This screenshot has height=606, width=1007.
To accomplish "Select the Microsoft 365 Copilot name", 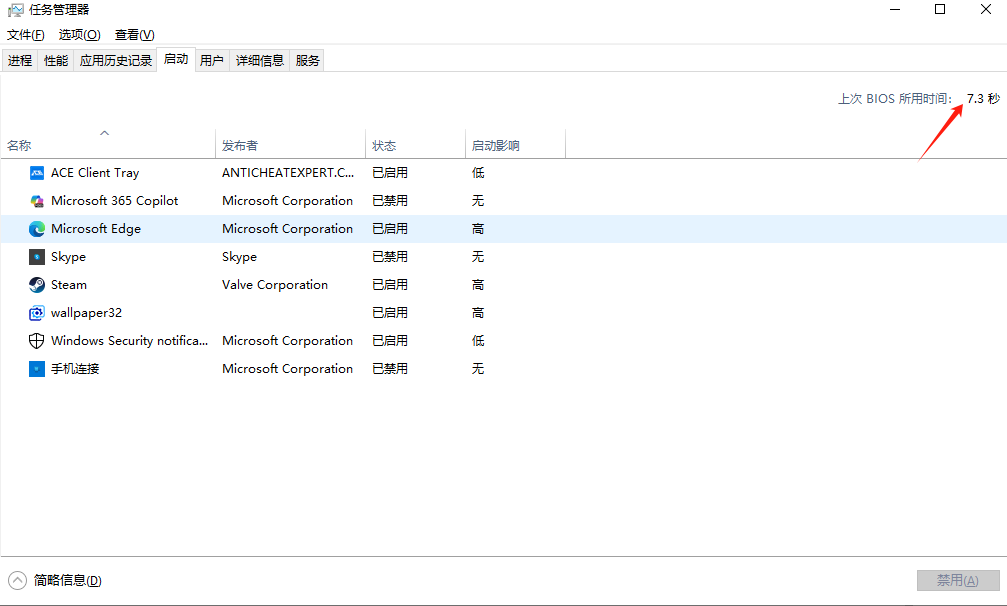I will click(114, 201).
